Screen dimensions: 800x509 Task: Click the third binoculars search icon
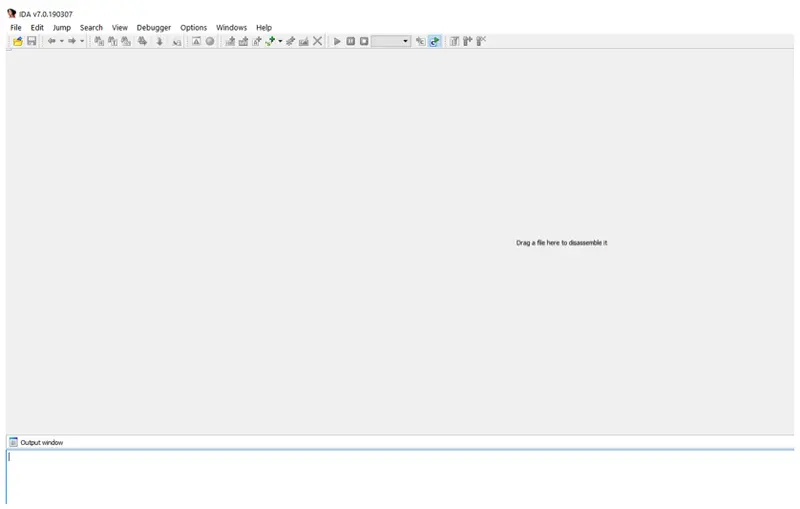[126, 41]
